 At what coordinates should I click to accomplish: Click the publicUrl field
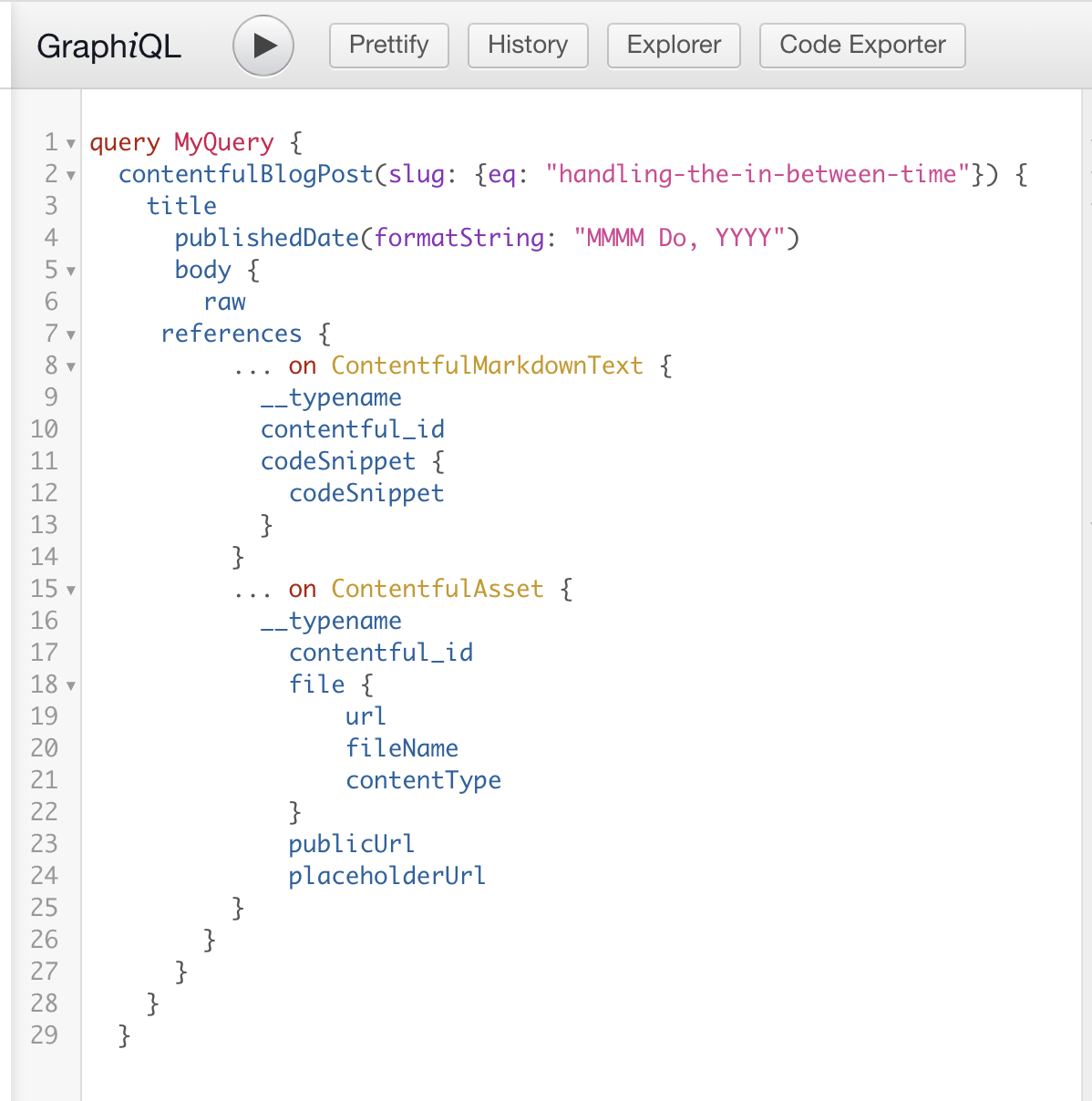pos(351,844)
